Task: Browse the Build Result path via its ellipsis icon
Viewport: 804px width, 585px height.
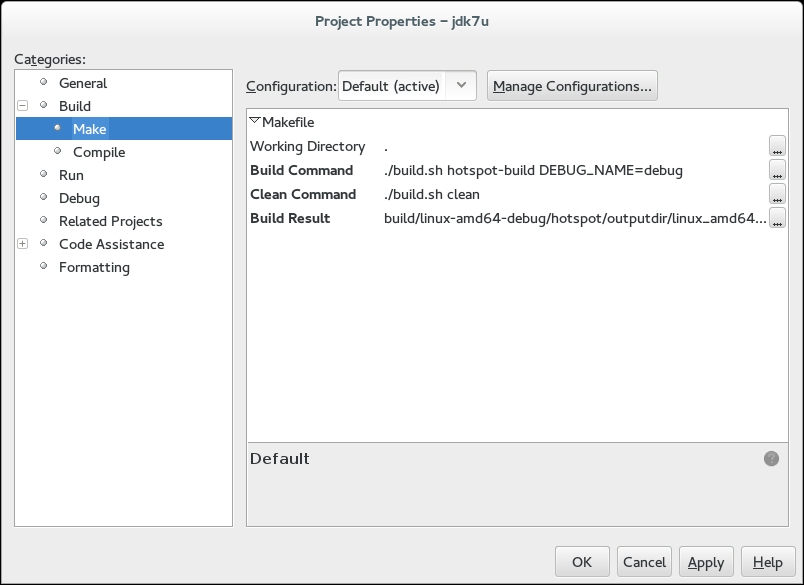Action: [x=778, y=218]
